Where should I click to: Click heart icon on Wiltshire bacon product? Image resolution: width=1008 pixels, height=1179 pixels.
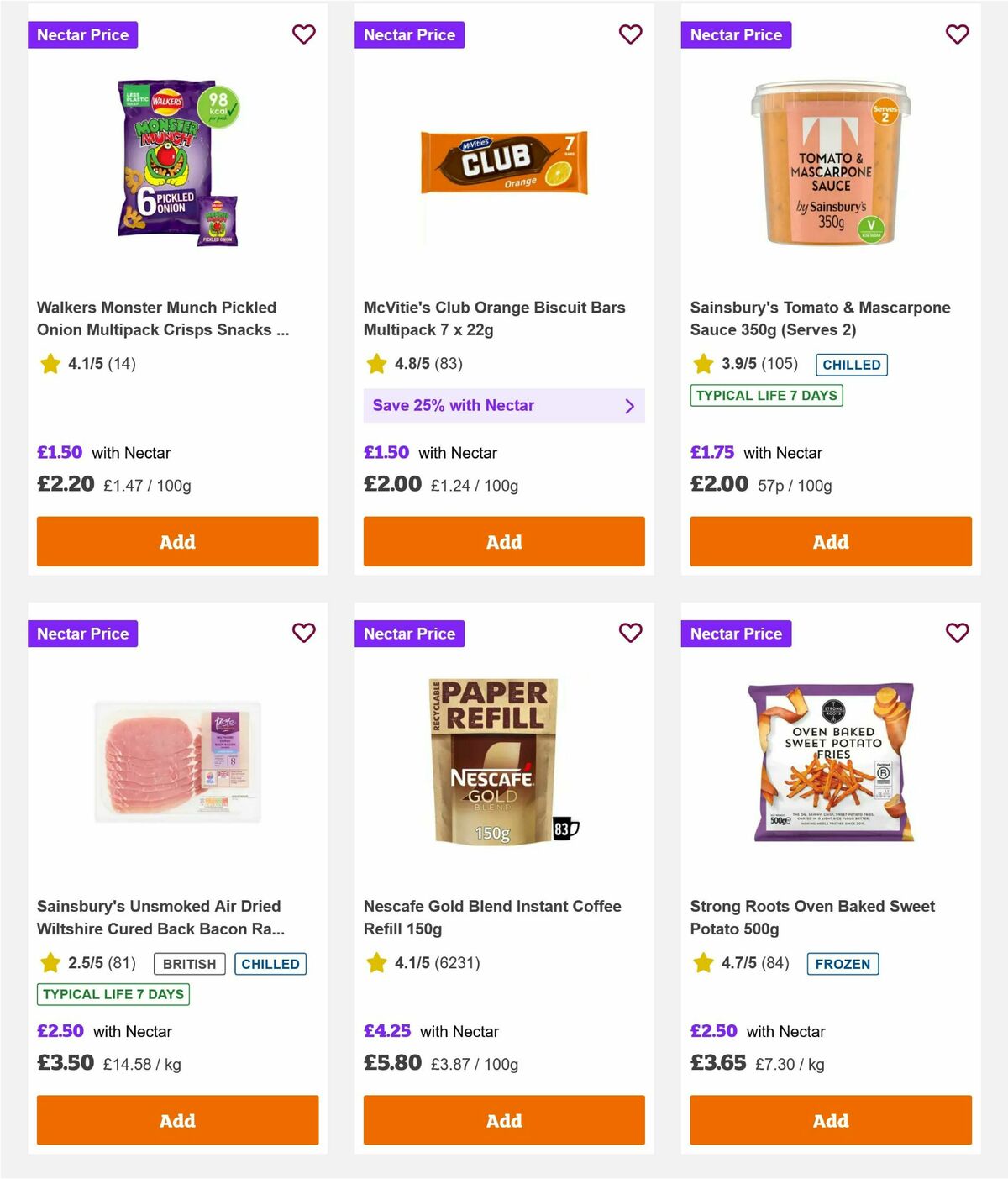coord(303,633)
